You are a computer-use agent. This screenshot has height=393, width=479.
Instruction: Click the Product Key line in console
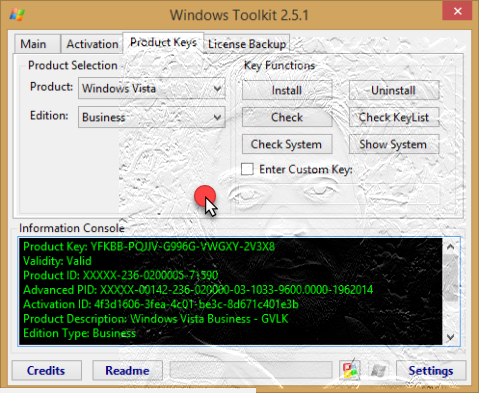149,246
